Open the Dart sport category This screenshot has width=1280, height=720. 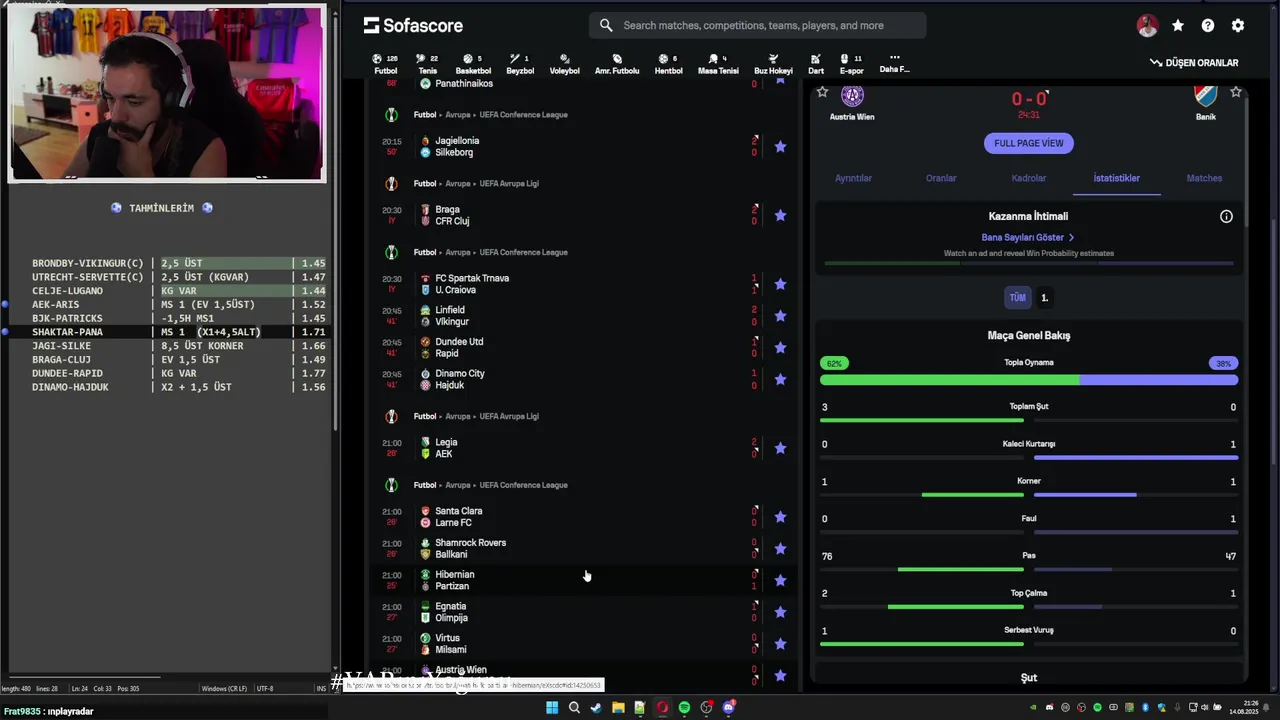click(x=816, y=64)
